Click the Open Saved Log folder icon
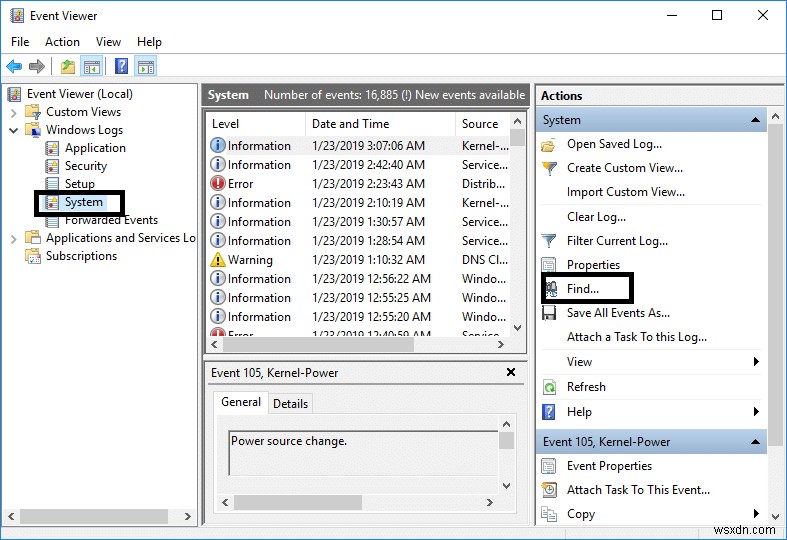787x540 pixels. click(549, 146)
